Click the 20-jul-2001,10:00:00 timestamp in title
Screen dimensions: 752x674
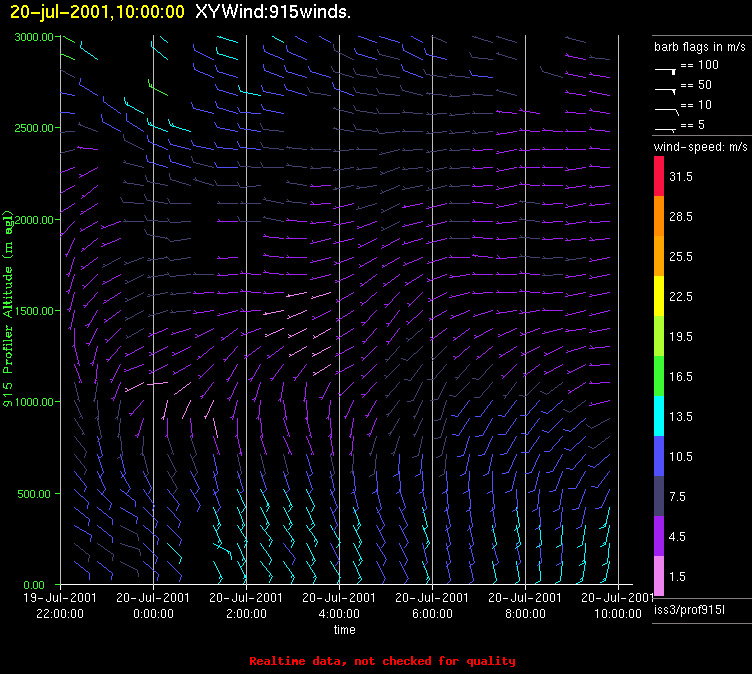click(x=97, y=12)
